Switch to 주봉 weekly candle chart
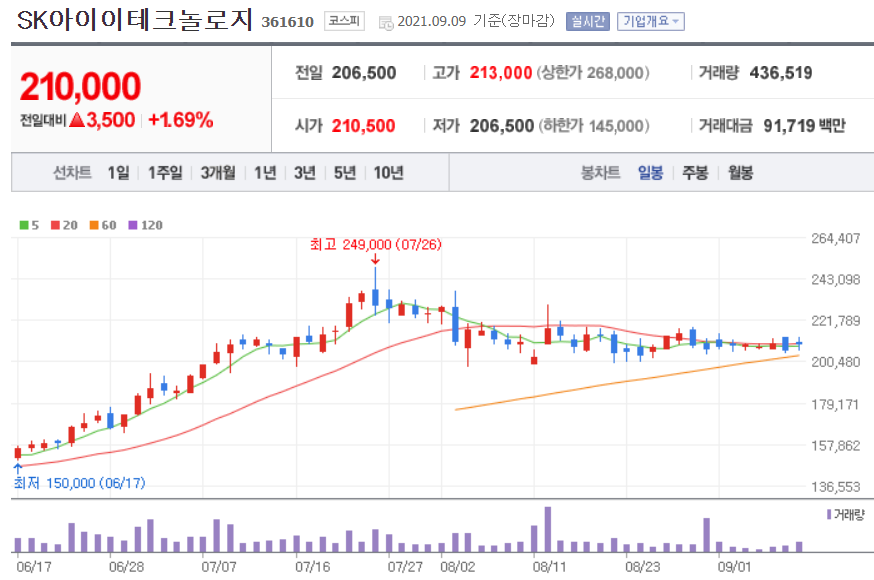 tap(695, 173)
